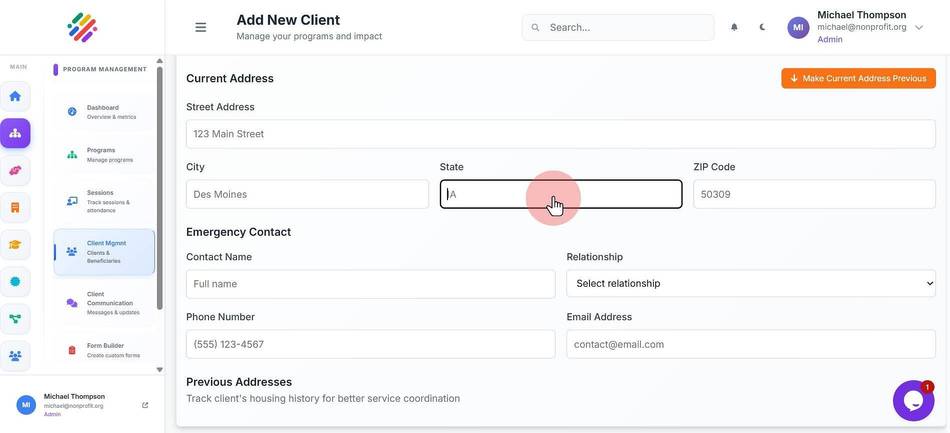
Task: Click the Street Address input field
Action: coord(560,134)
